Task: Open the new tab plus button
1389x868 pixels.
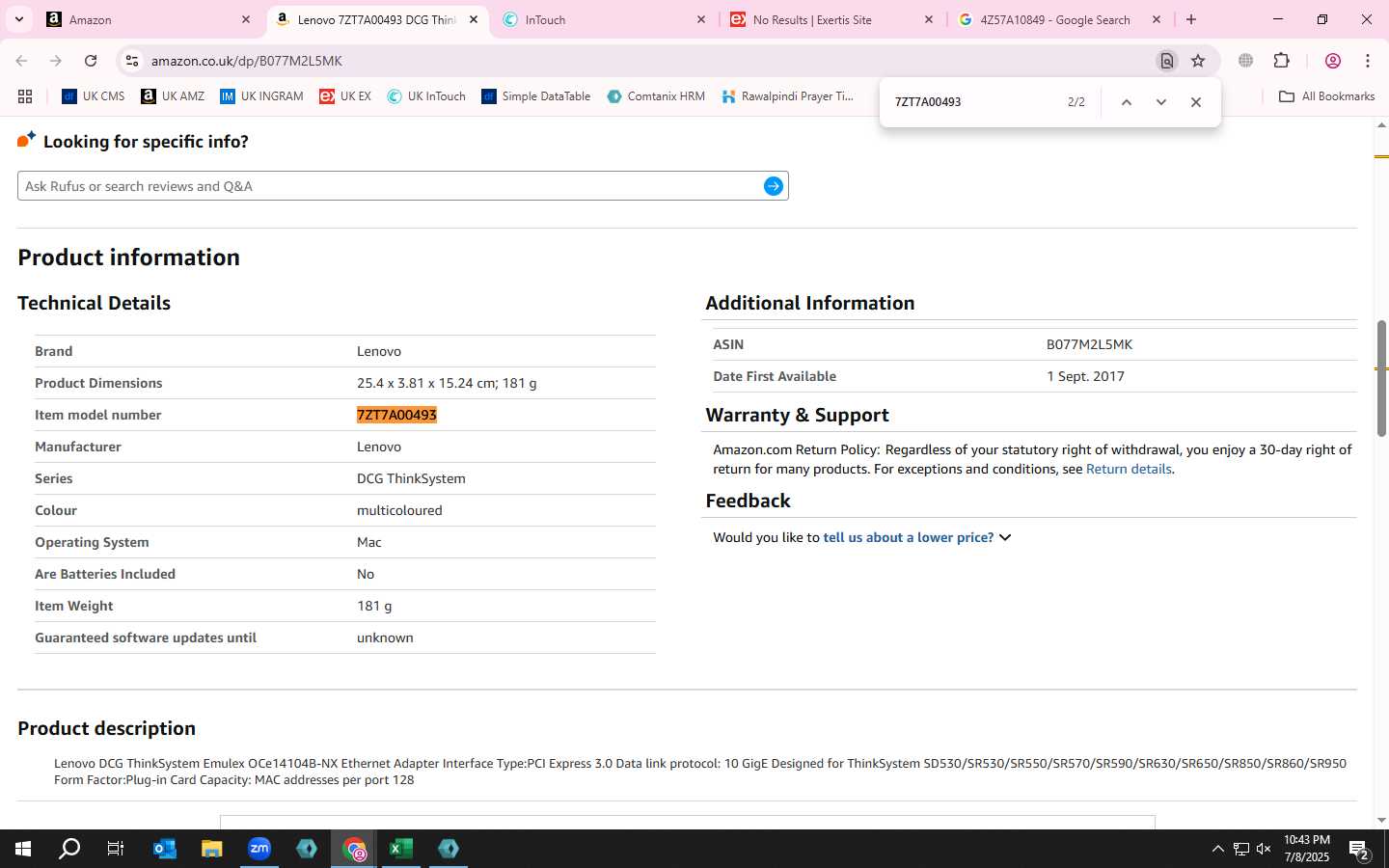Action: click(1191, 19)
